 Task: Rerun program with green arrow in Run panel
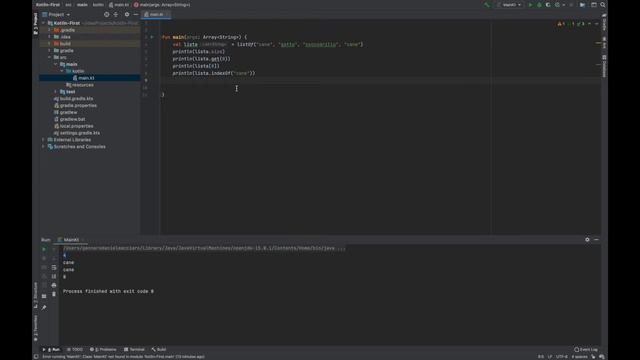(x=44, y=249)
